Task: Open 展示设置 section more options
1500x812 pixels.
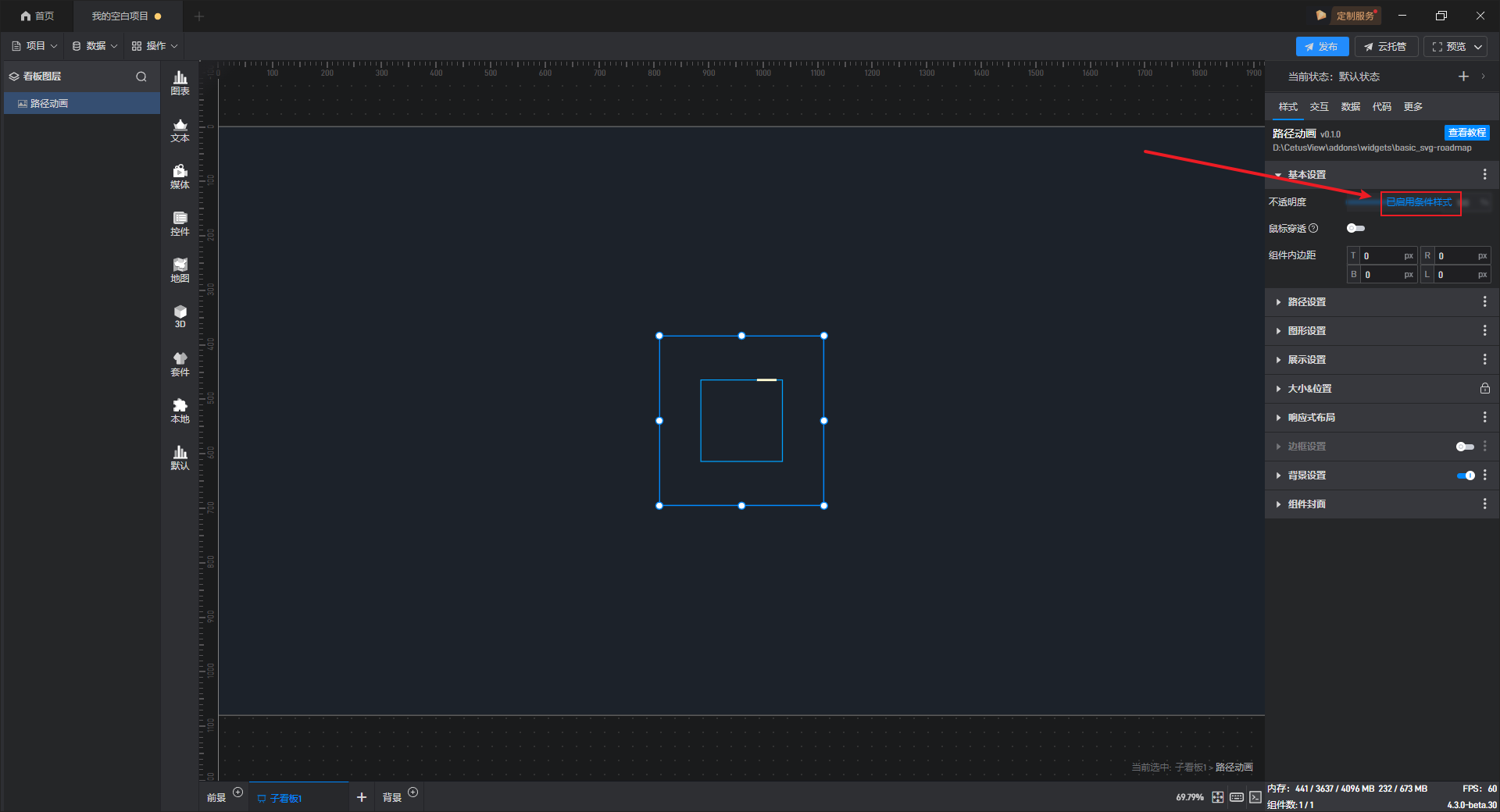Action: click(x=1484, y=360)
